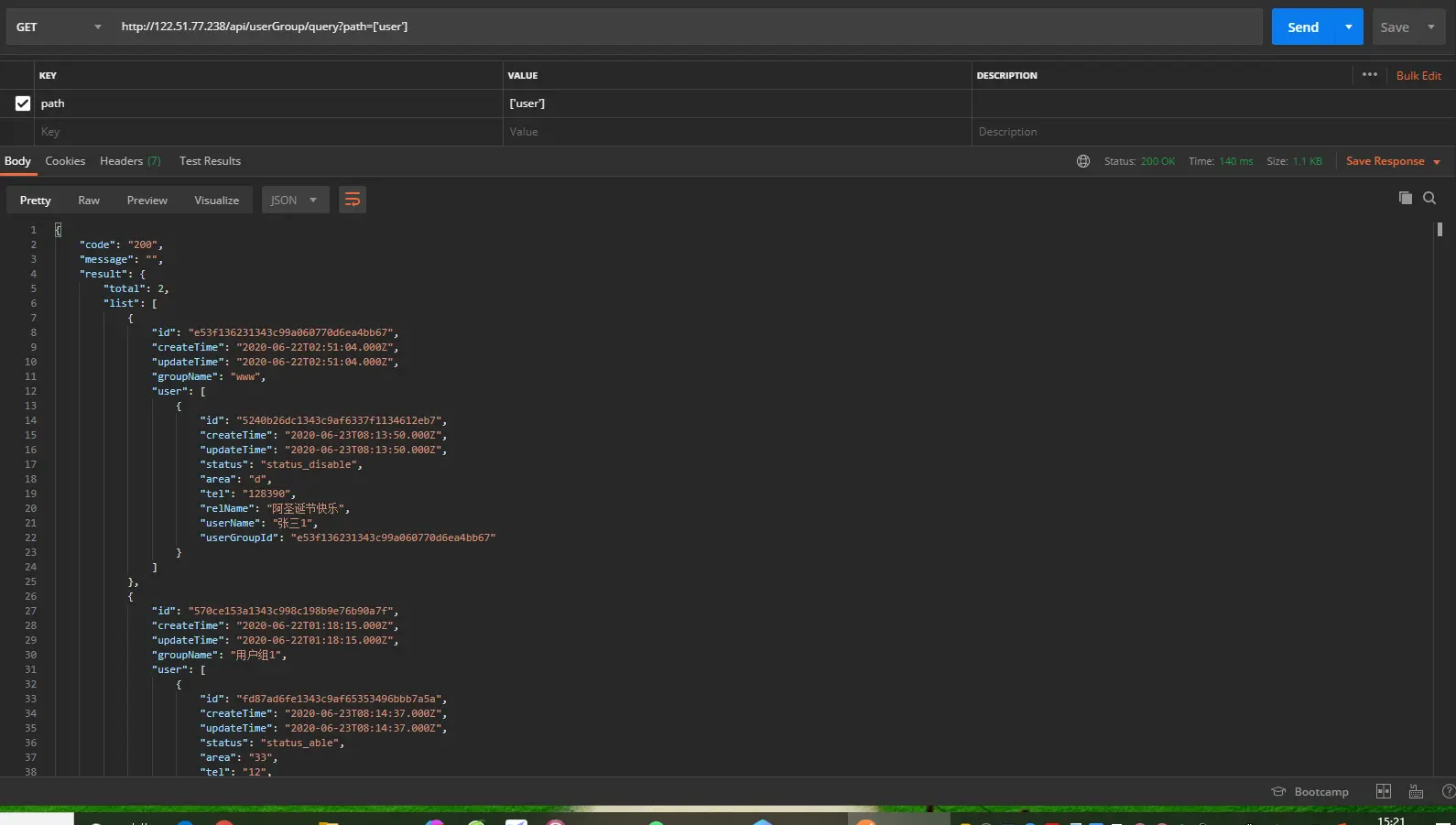The width and height of the screenshot is (1456, 825).
Task: Copy the response body to clipboard
Action: pos(1405,198)
